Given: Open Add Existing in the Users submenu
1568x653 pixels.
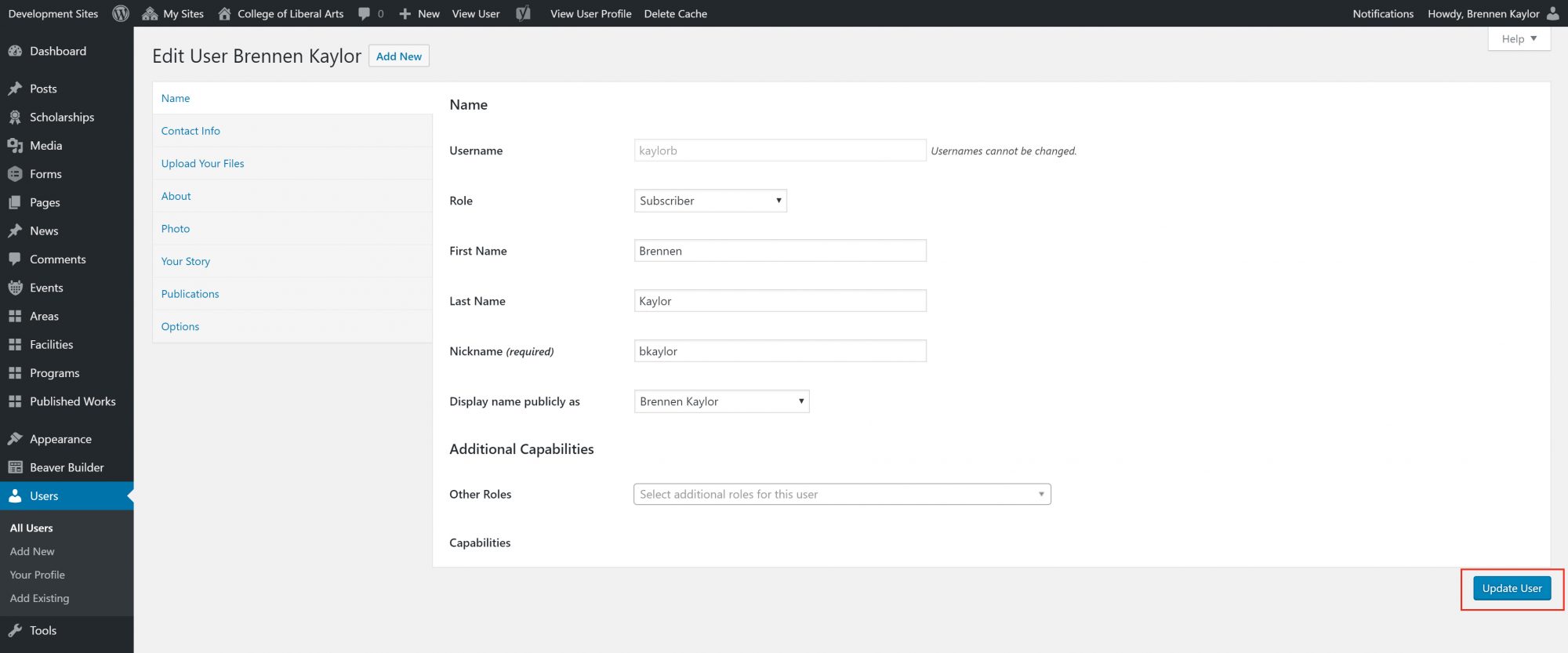Looking at the screenshot, I should pos(39,598).
